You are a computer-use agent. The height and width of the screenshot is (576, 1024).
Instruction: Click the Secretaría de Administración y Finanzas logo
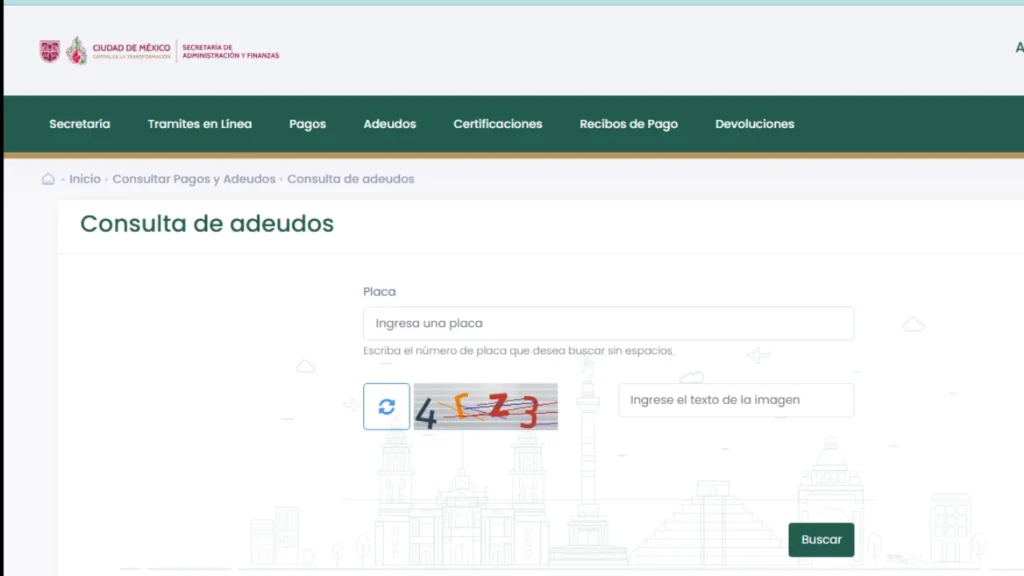(x=231, y=52)
